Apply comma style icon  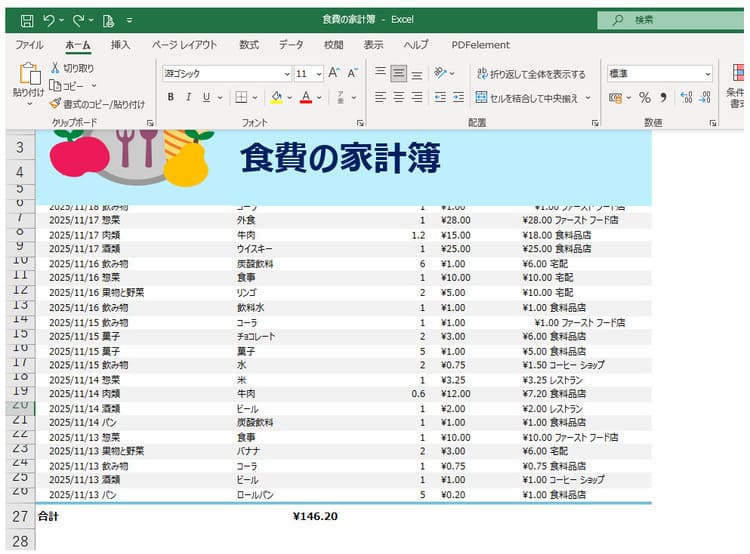coord(663,98)
